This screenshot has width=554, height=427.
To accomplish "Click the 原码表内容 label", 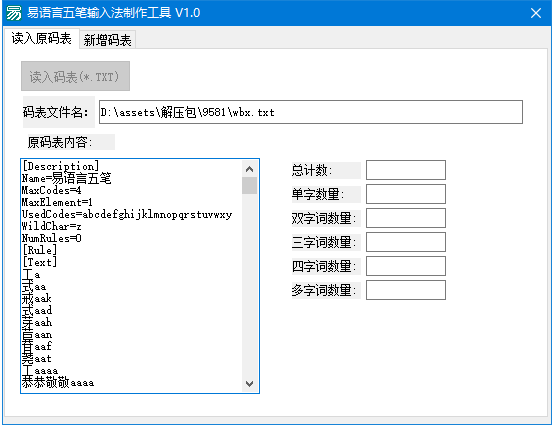I will [x=60, y=142].
